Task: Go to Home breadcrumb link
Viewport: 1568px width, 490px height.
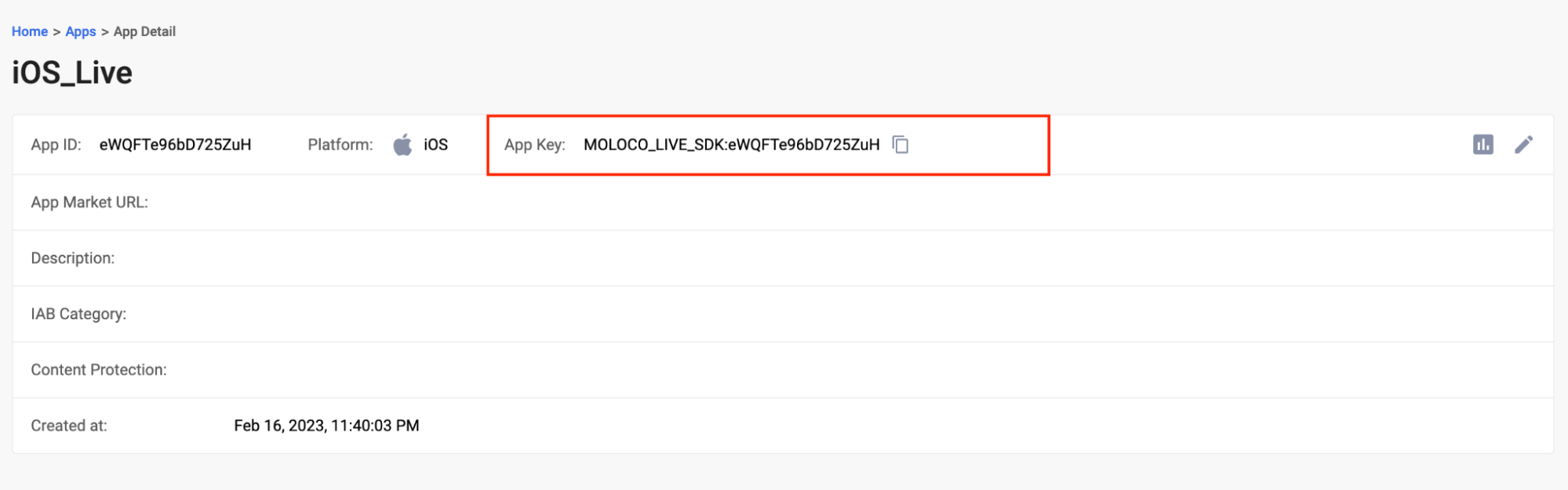Action: (x=30, y=31)
